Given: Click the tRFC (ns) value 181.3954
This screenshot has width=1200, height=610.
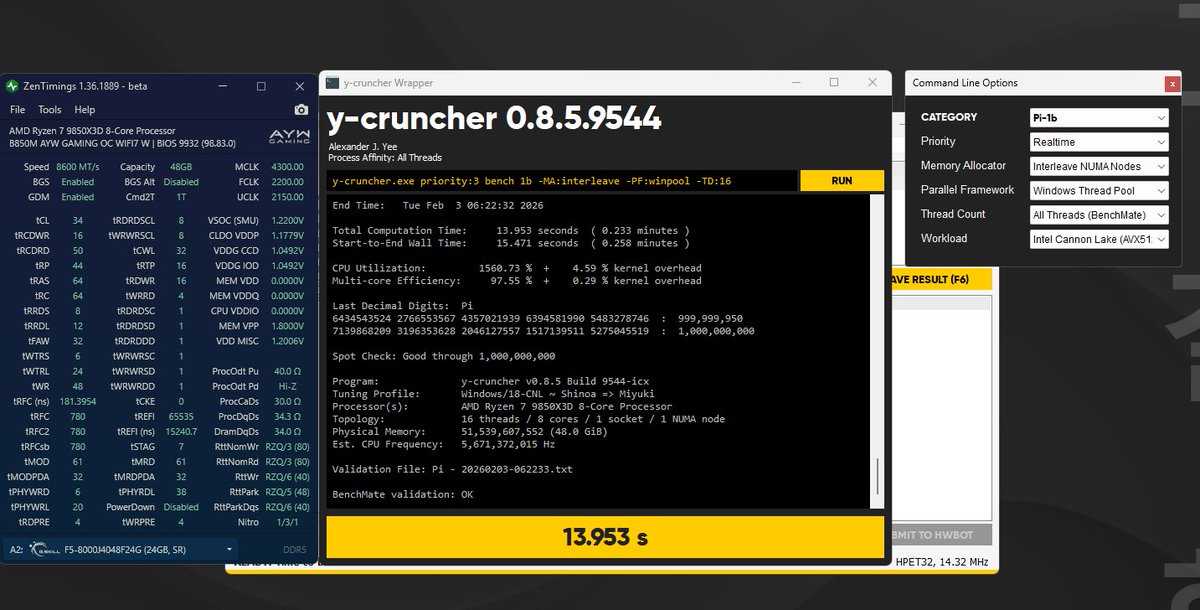Looking at the screenshot, I should pyautogui.click(x=78, y=401).
